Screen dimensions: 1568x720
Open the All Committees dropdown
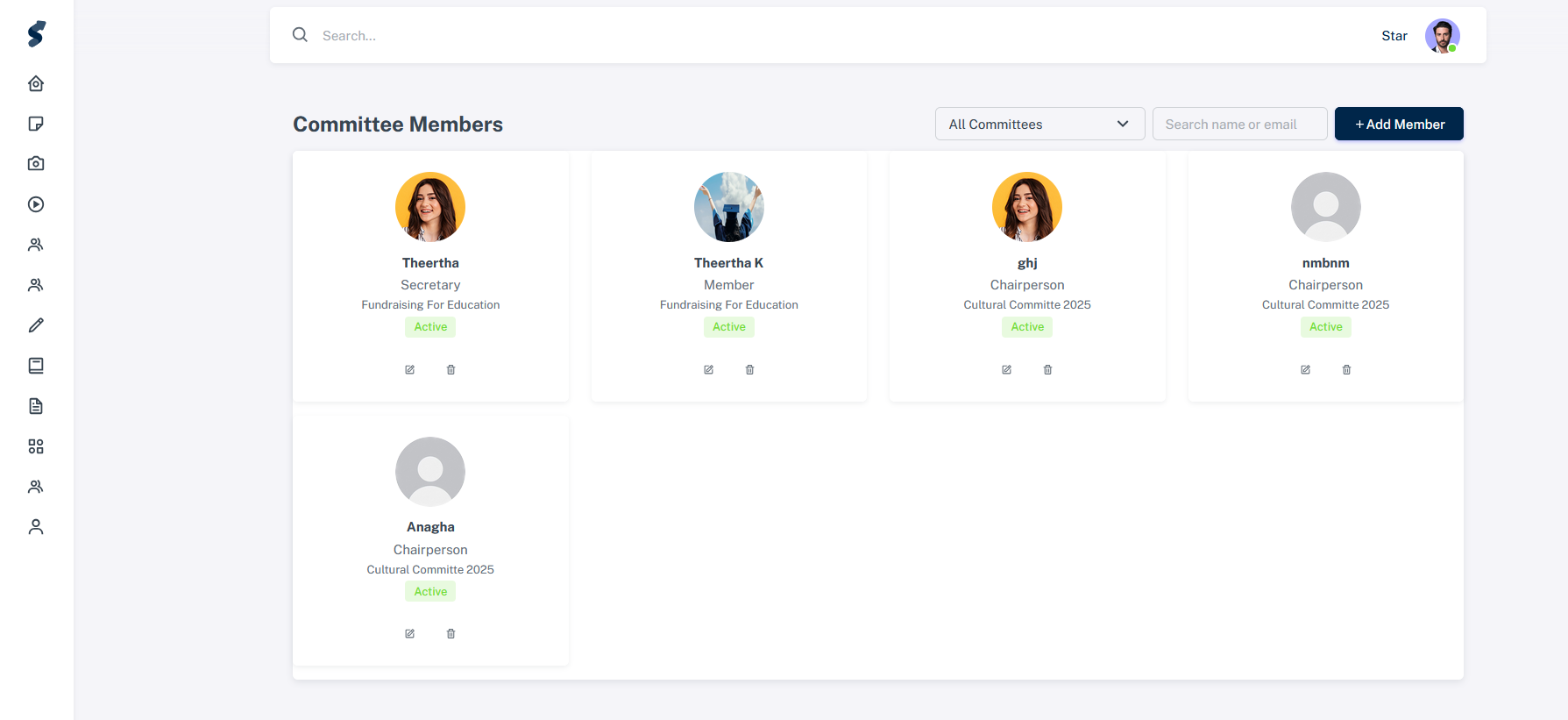(1039, 124)
